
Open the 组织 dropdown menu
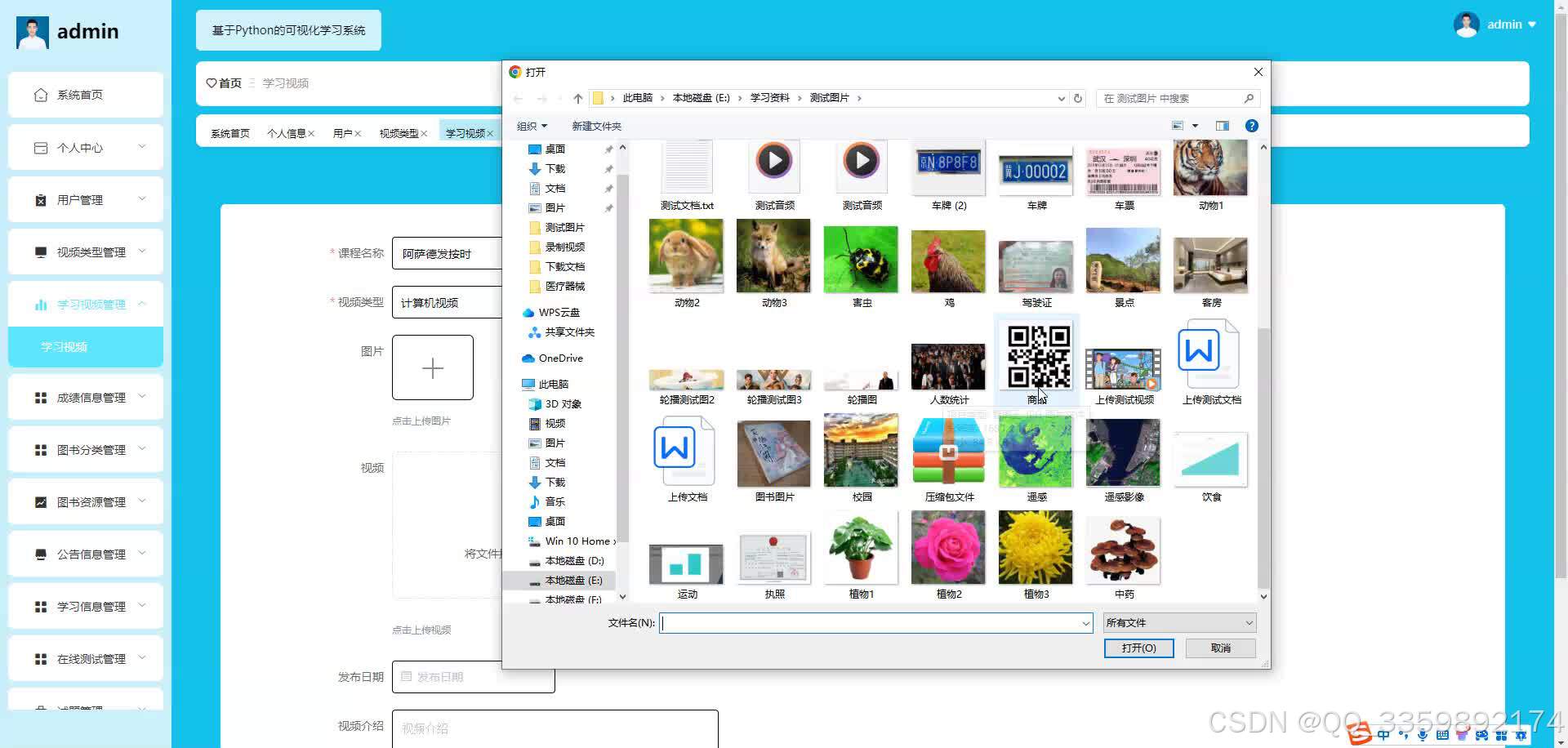(532, 127)
